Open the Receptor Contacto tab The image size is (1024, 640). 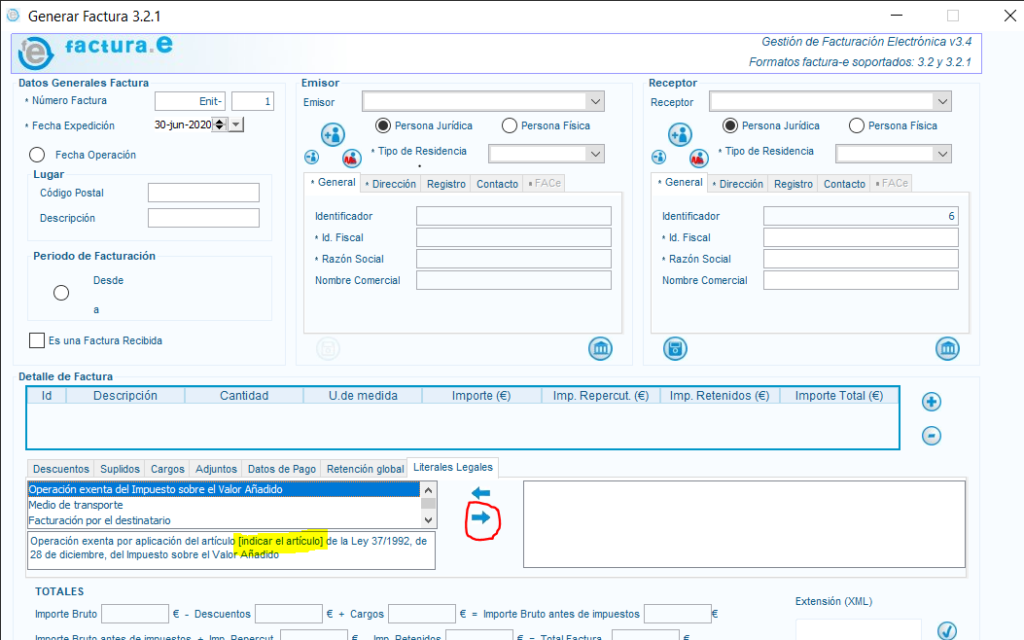coord(844,184)
